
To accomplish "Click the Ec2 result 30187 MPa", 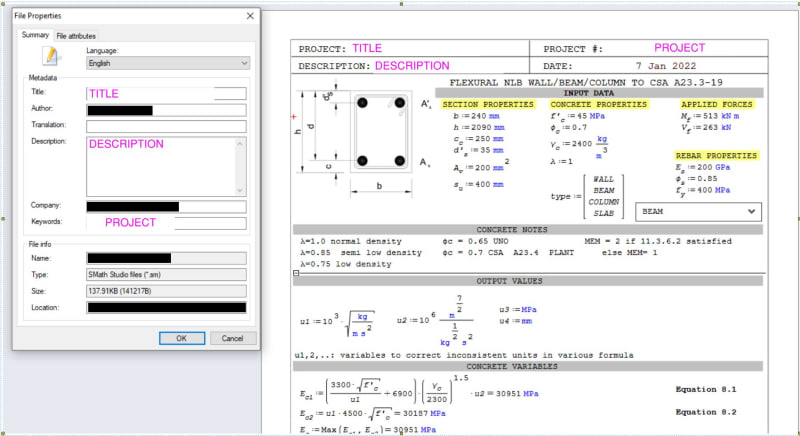I will 423,414.
